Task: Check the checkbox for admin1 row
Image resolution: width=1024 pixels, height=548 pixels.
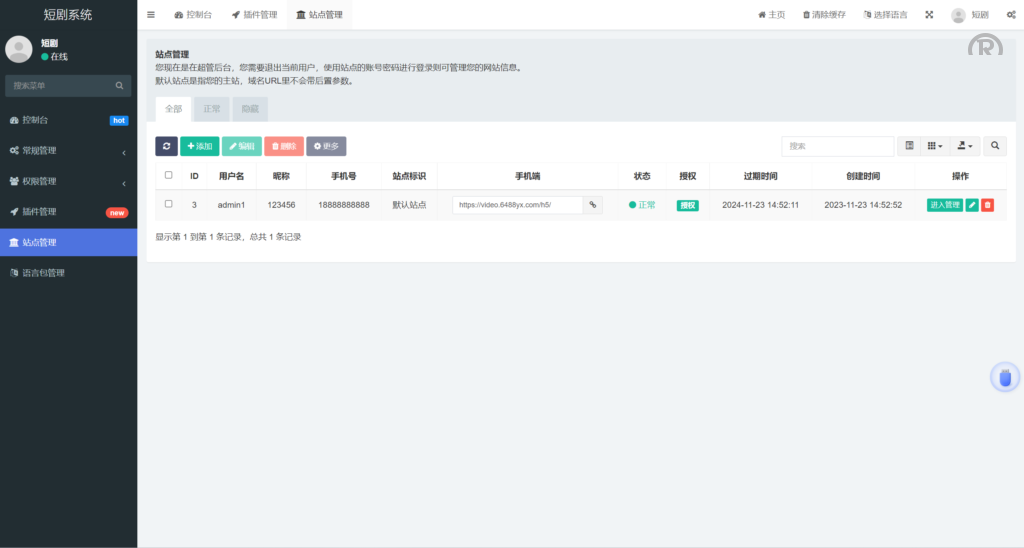Action: (168, 204)
